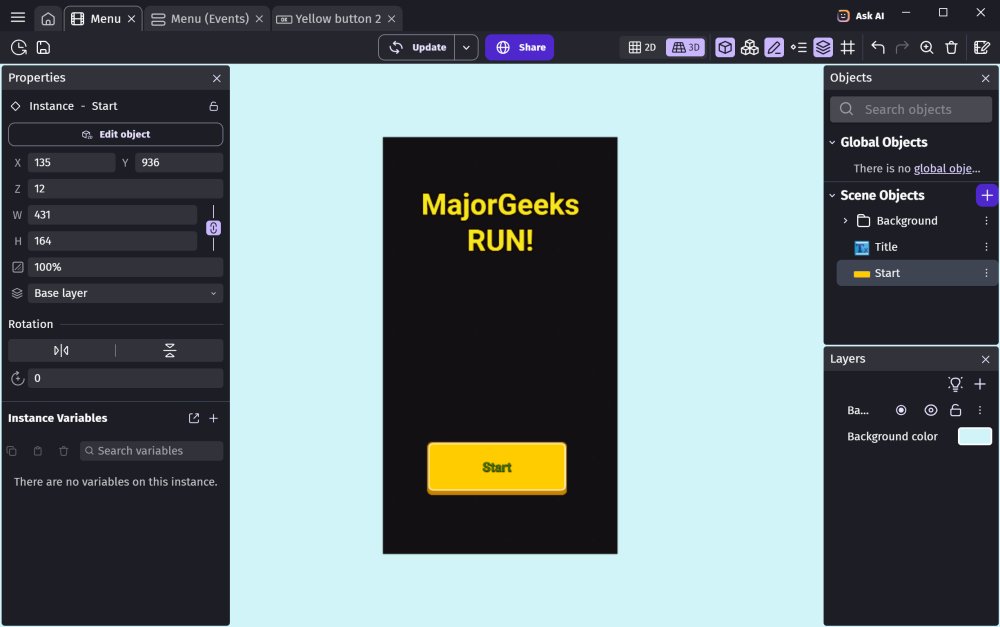
Task: Open the zoom magnifier options
Action: (x=927, y=47)
